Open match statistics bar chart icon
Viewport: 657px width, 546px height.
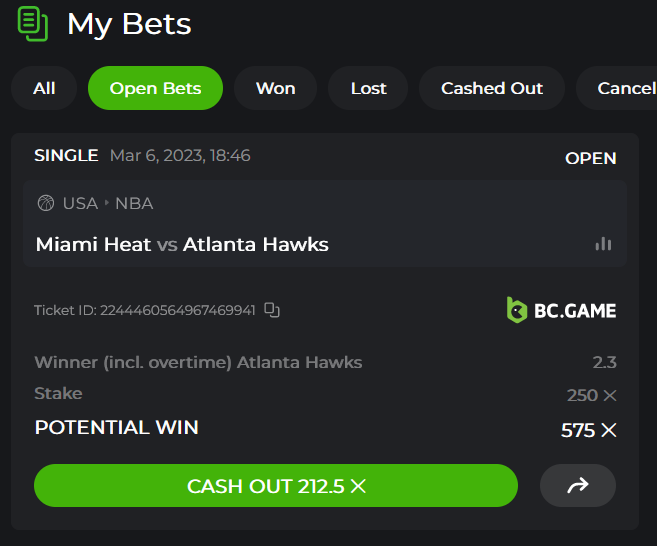(x=603, y=244)
